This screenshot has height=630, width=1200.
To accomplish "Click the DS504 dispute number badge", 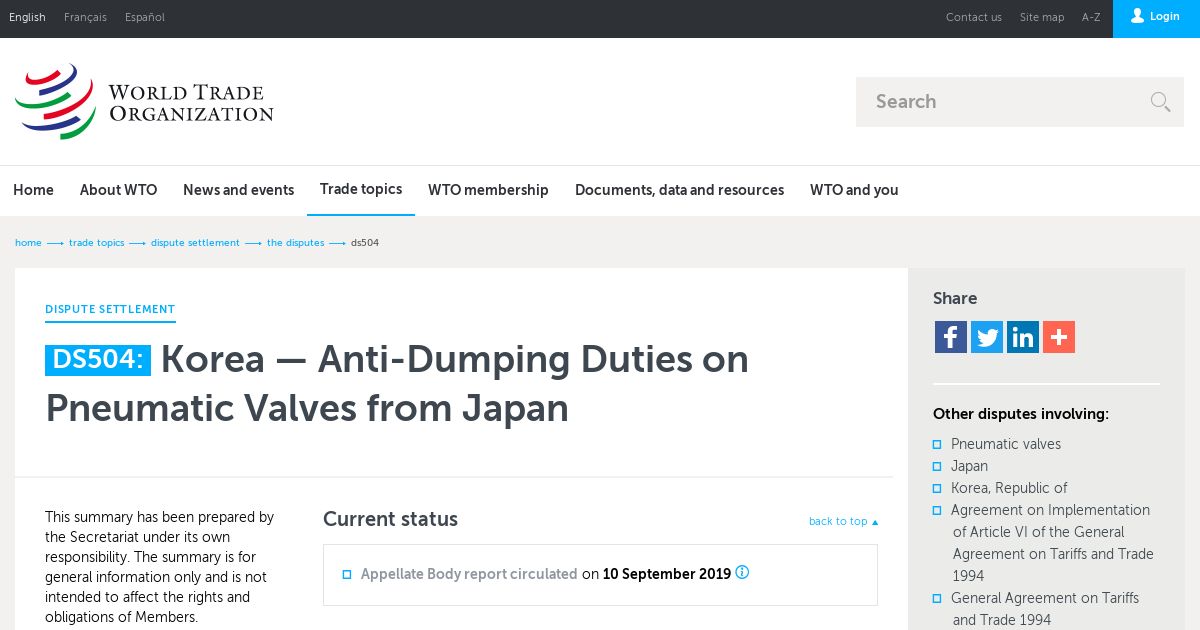I will coord(98,360).
